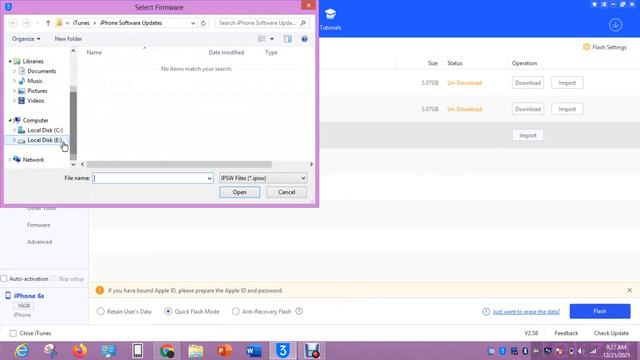Select Anti-Recovery Flash option
Viewport: 640px width, 360px height.
point(236,311)
